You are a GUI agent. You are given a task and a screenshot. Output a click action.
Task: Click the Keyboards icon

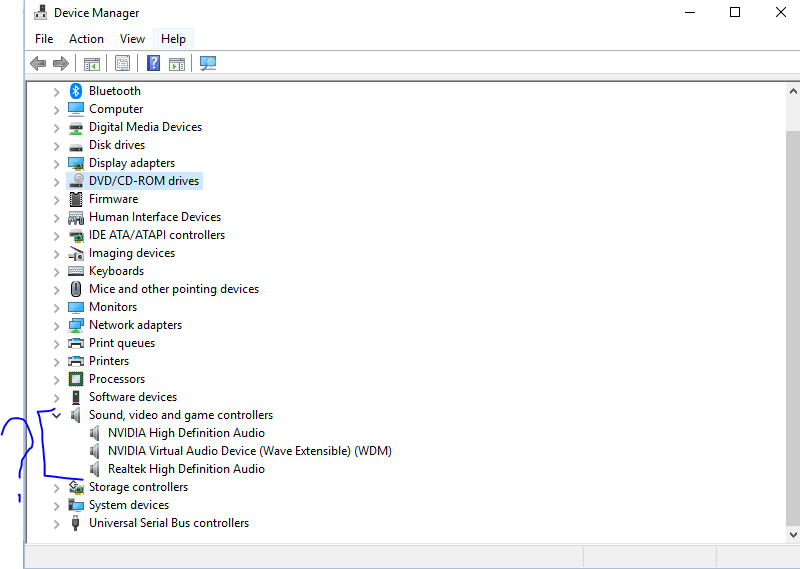pyautogui.click(x=76, y=271)
